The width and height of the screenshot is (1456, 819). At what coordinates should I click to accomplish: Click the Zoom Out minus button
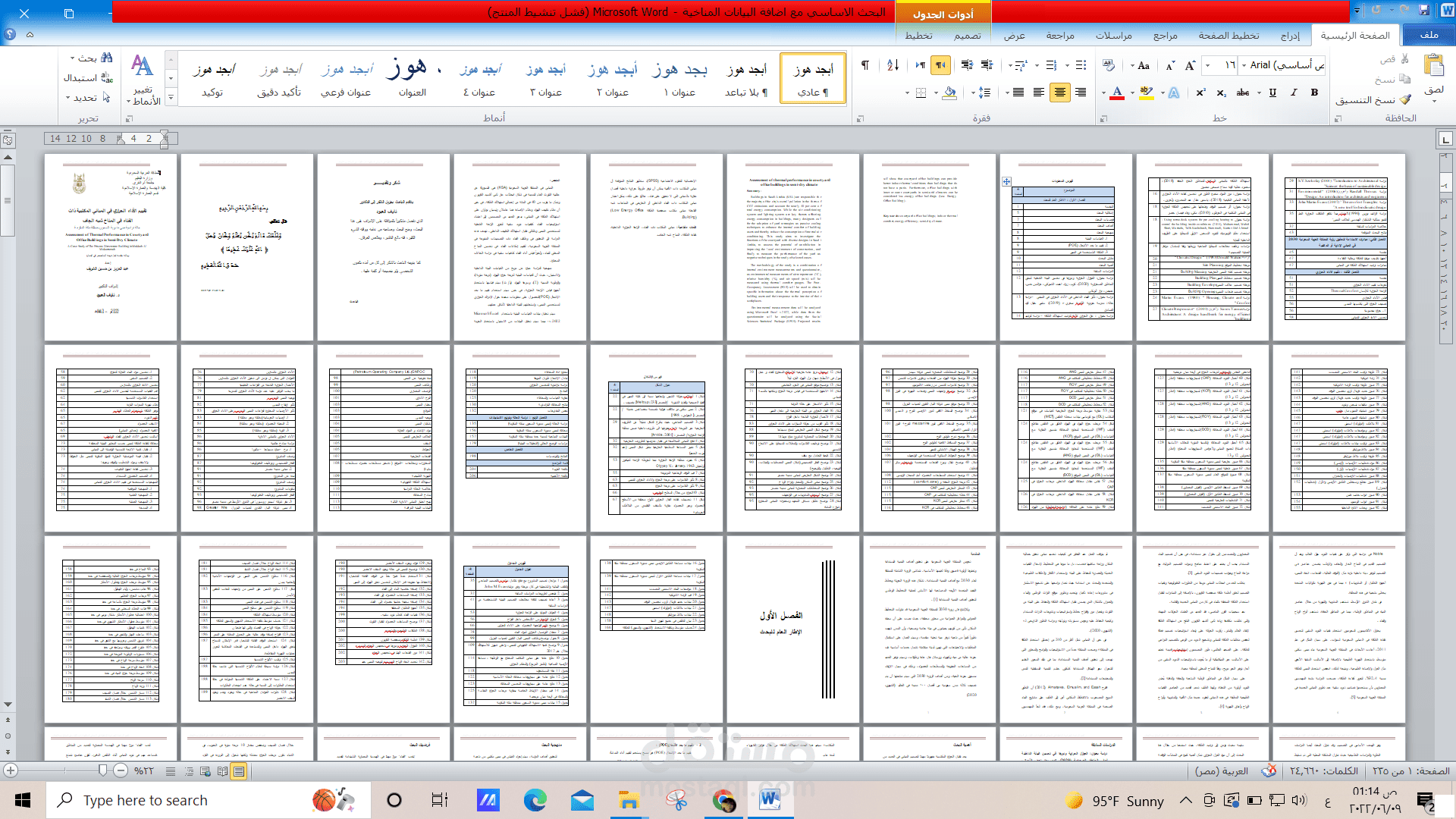(121, 770)
